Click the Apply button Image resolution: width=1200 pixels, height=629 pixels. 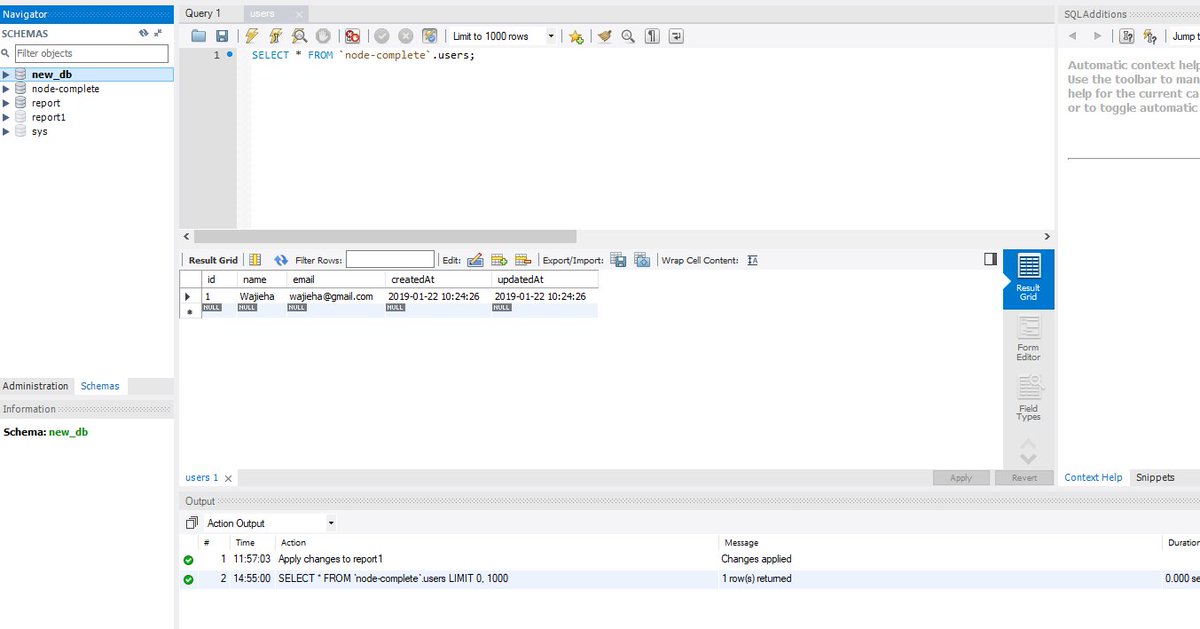[x=961, y=478]
